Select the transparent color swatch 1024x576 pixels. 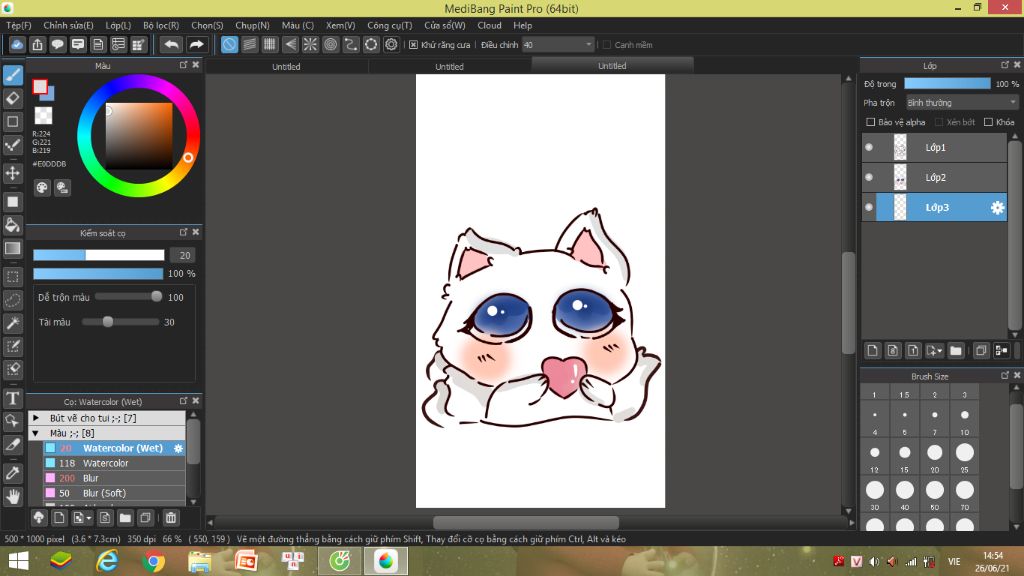click(43, 116)
